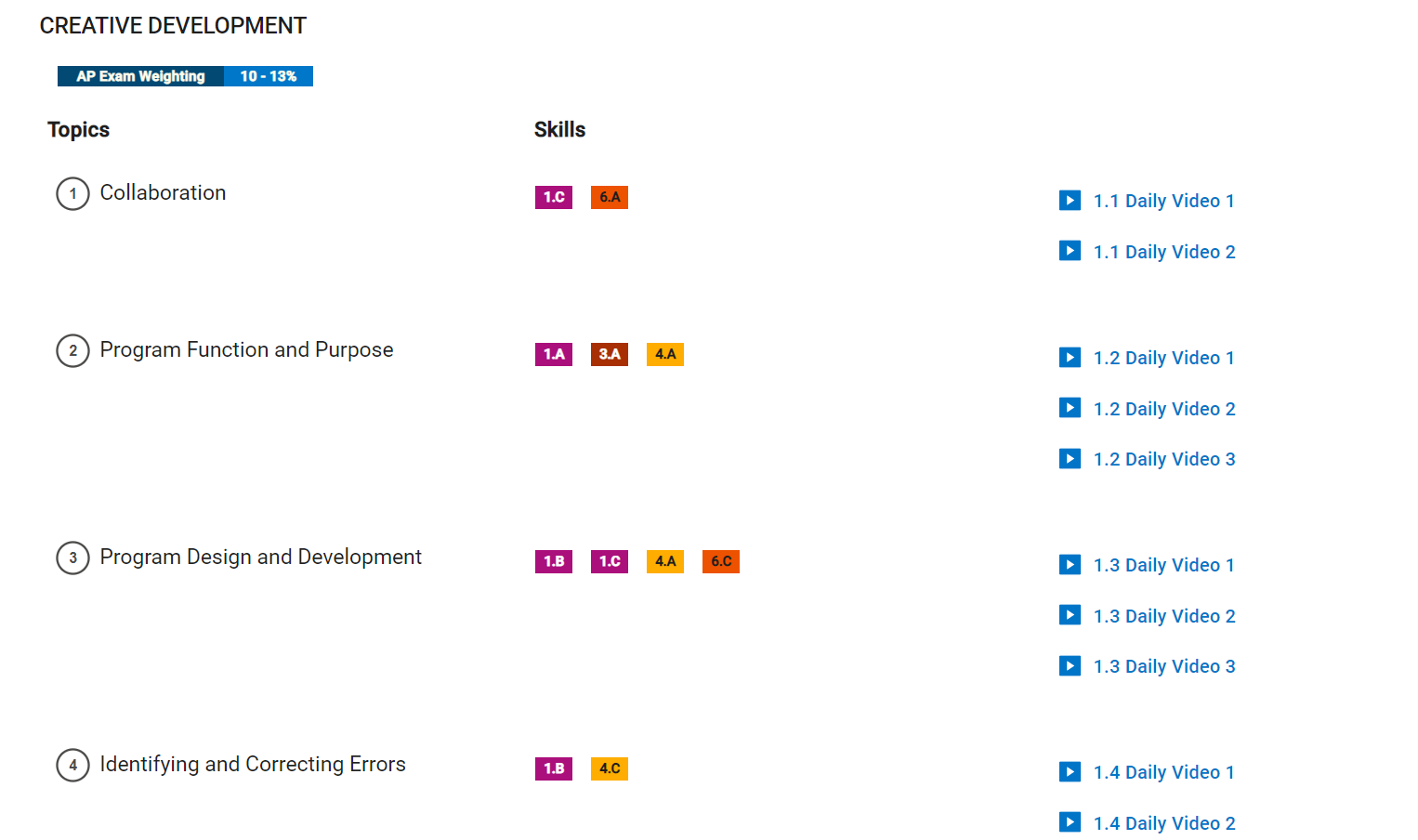
Task: Open the 1.1 Daily Video 2 link
Action: point(1164,252)
